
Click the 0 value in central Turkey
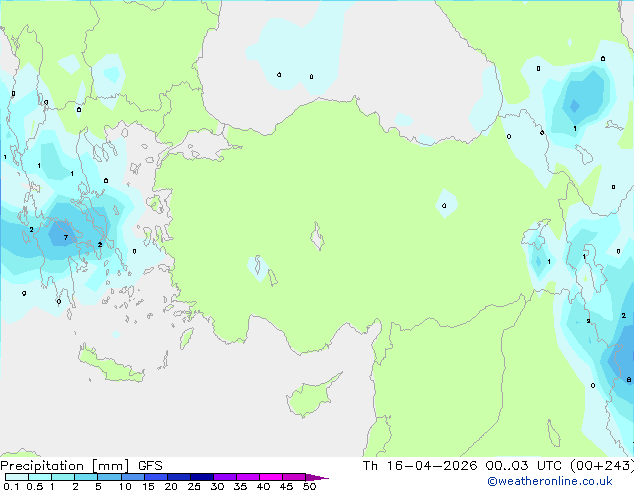coord(444,206)
